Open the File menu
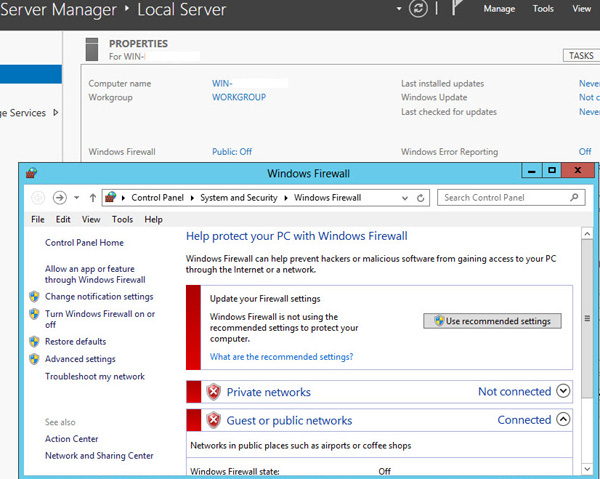The height and width of the screenshot is (479, 600). pos(38,220)
